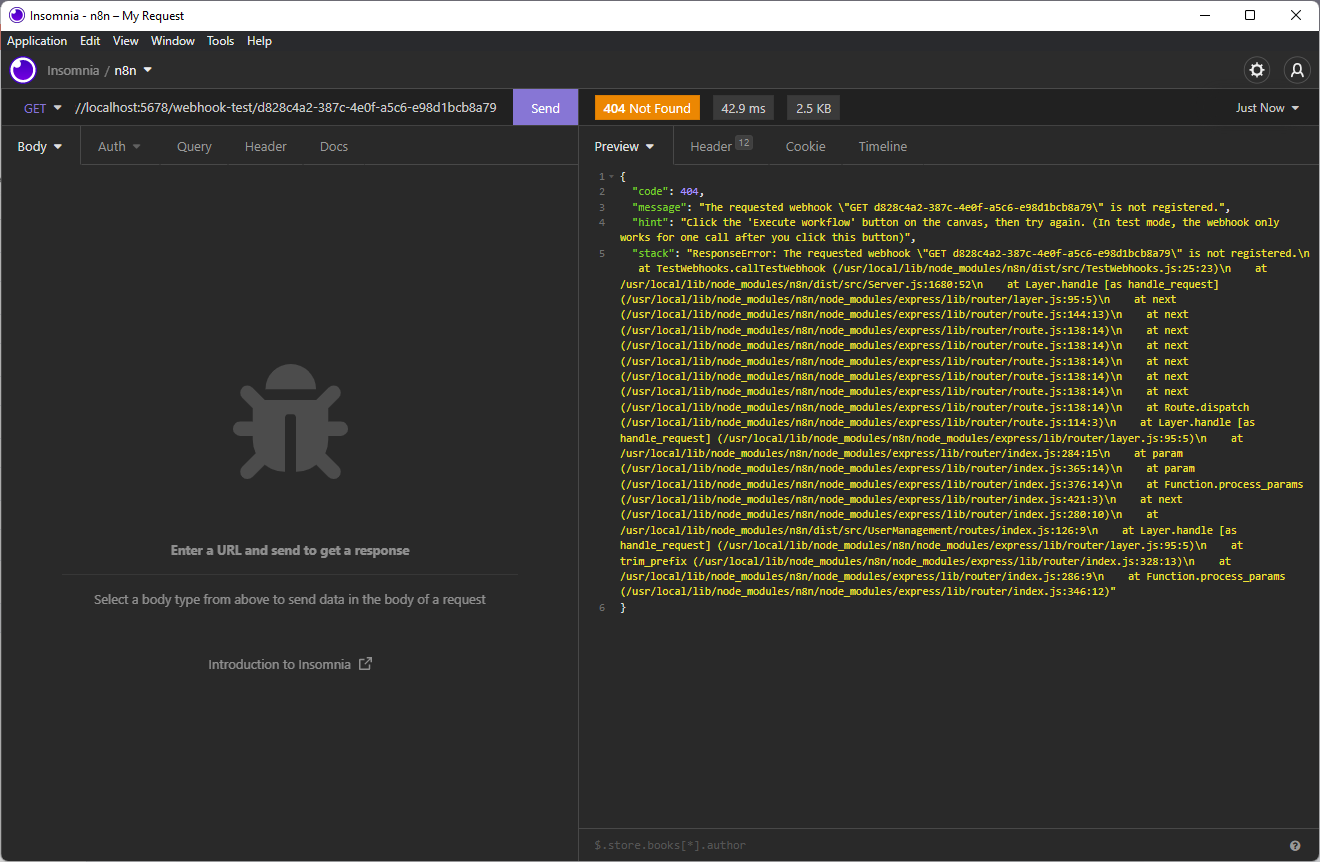Open the user account icon
Image resolution: width=1320 pixels, height=862 pixels.
(x=1297, y=70)
